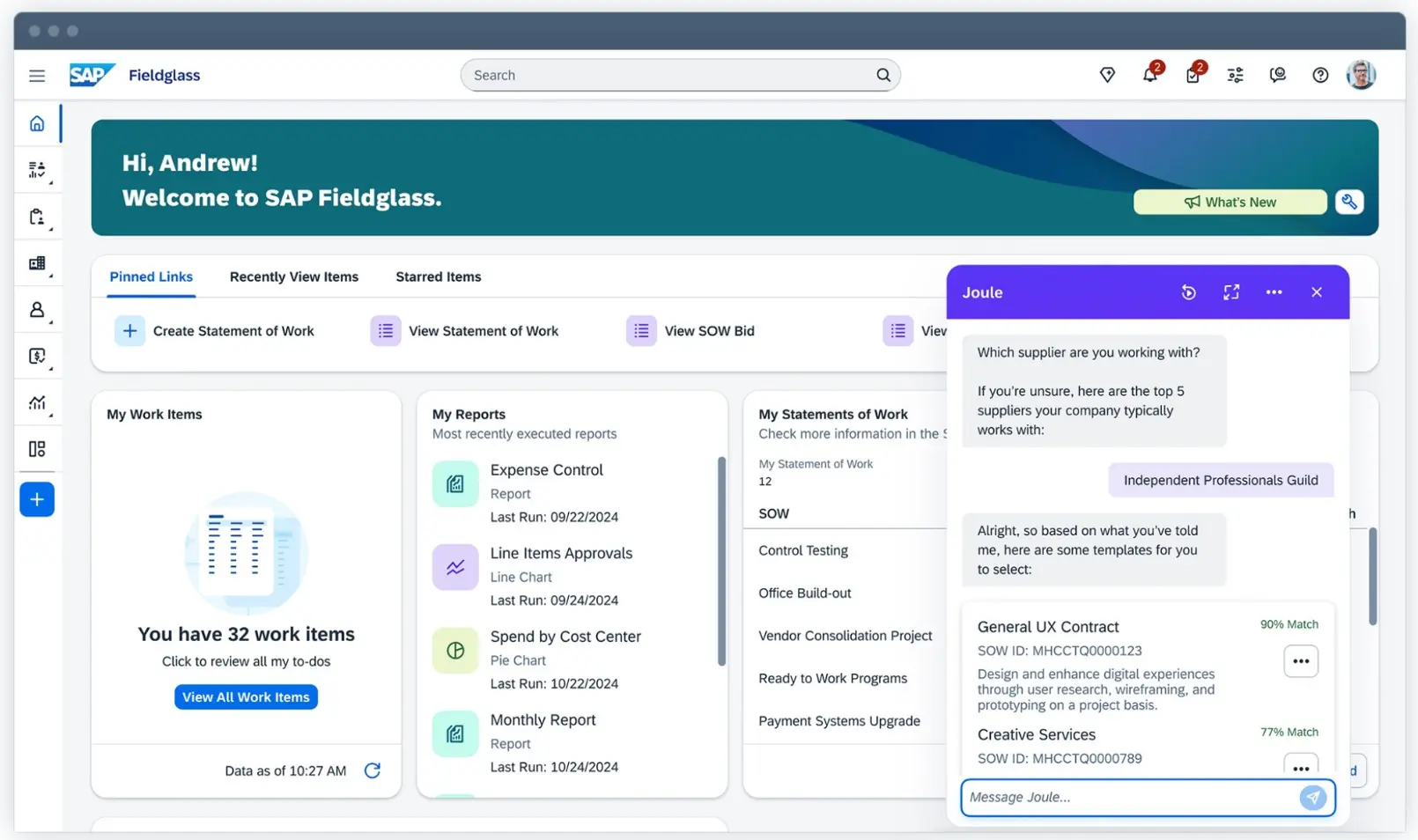Click the blue plus create button in sidebar
Screen dimensions: 1418x840
[37, 499]
